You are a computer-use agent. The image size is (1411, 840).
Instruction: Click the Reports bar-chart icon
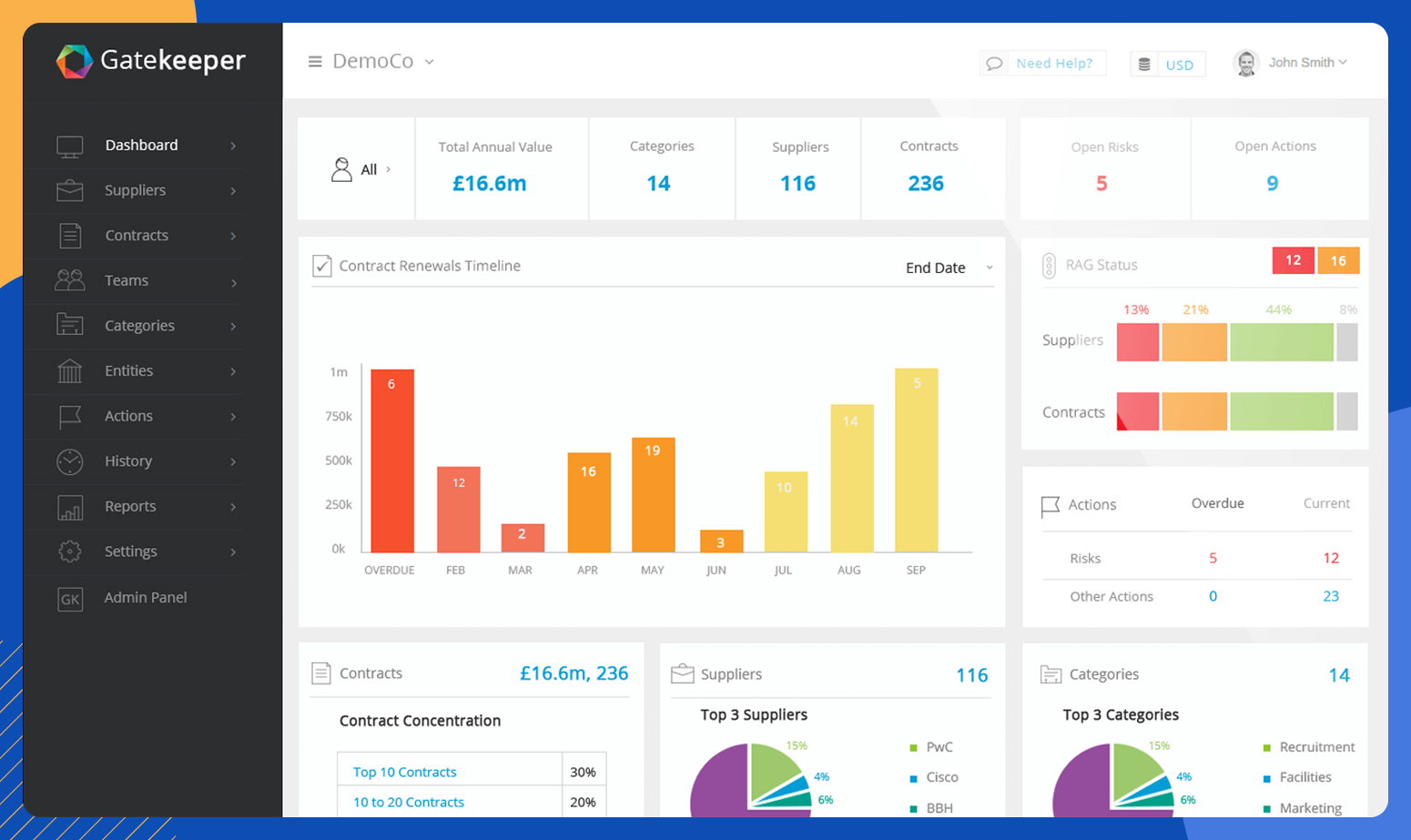pyautogui.click(x=69, y=507)
